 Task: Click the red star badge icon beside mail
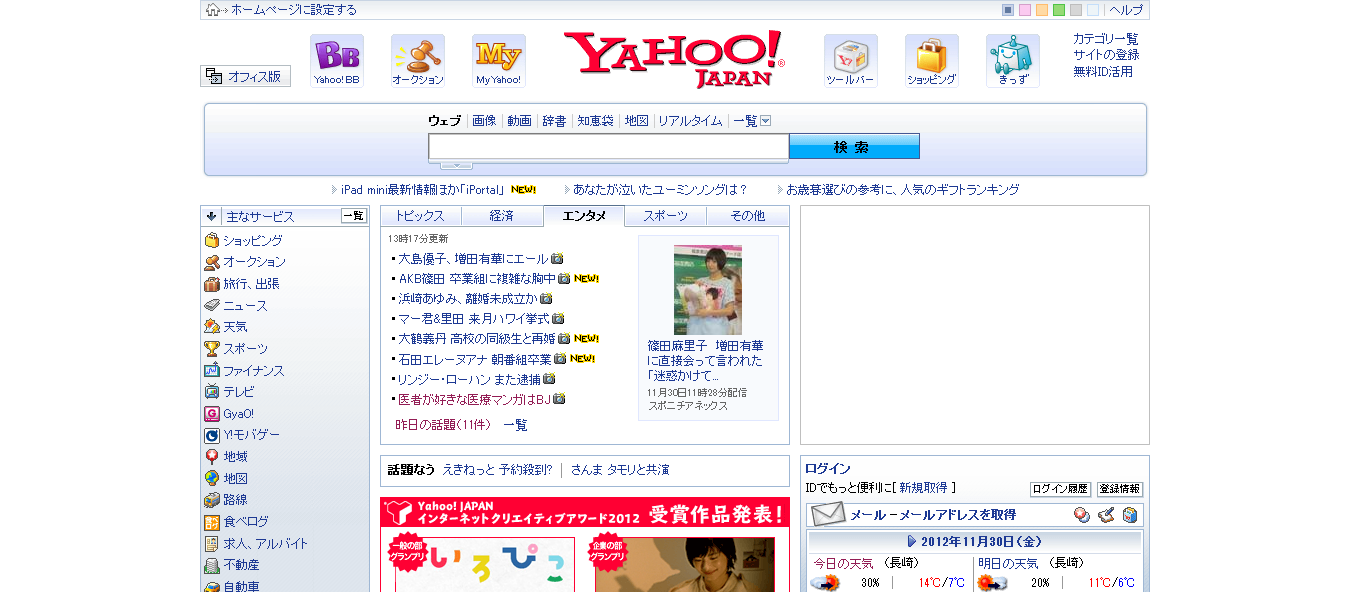tap(1081, 515)
